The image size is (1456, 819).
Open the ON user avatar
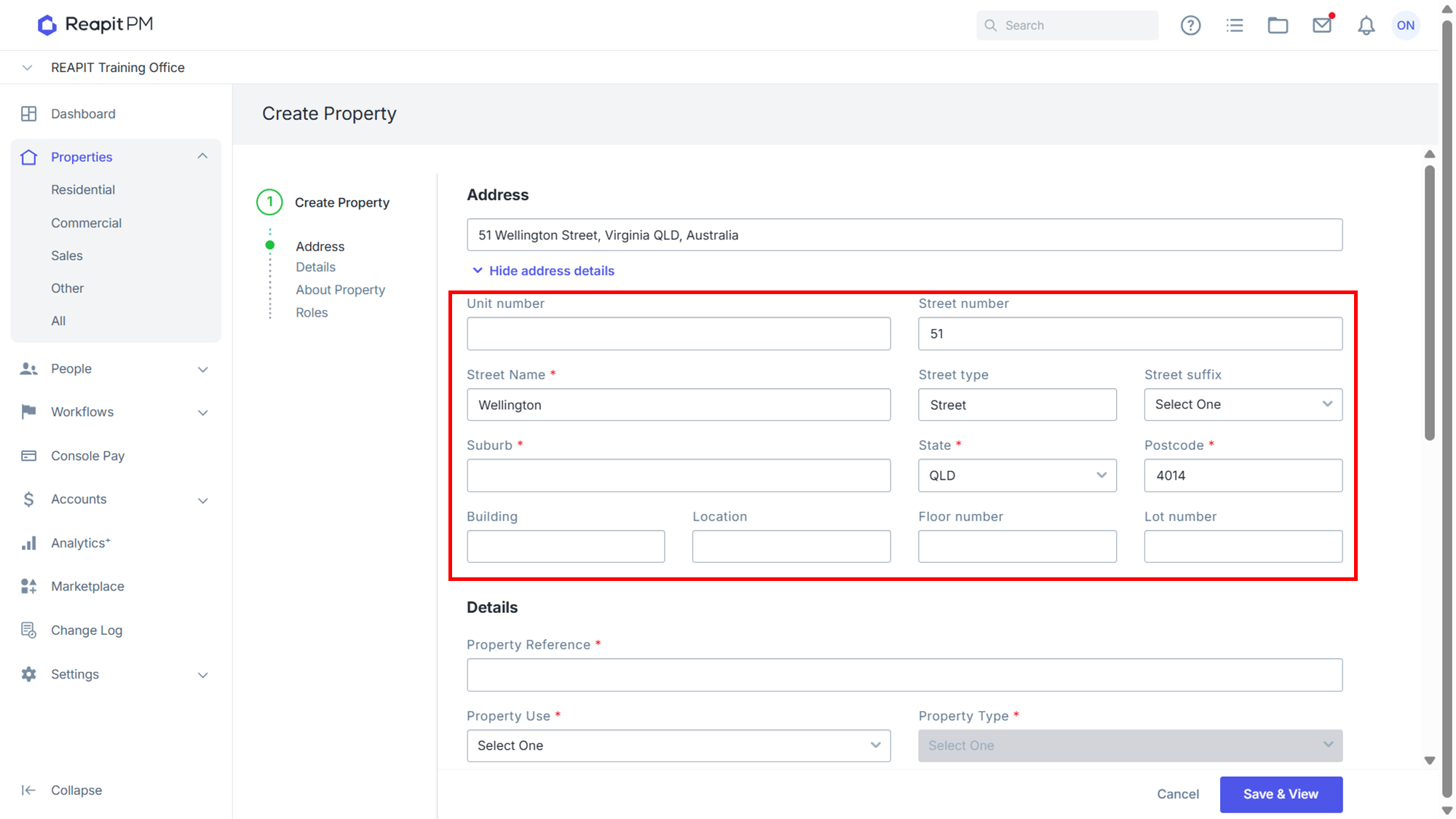[1406, 25]
